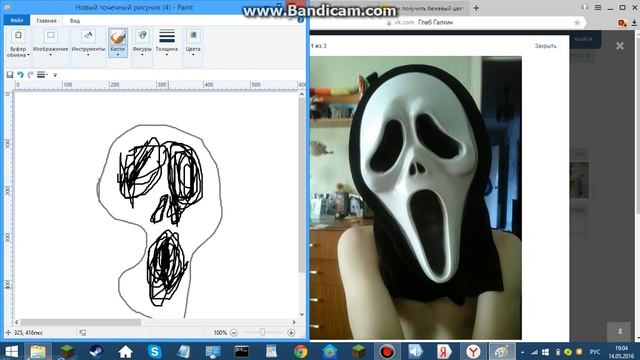Open the Фигуры shapes gallery
640x360 pixels.
tap(142, 43)
